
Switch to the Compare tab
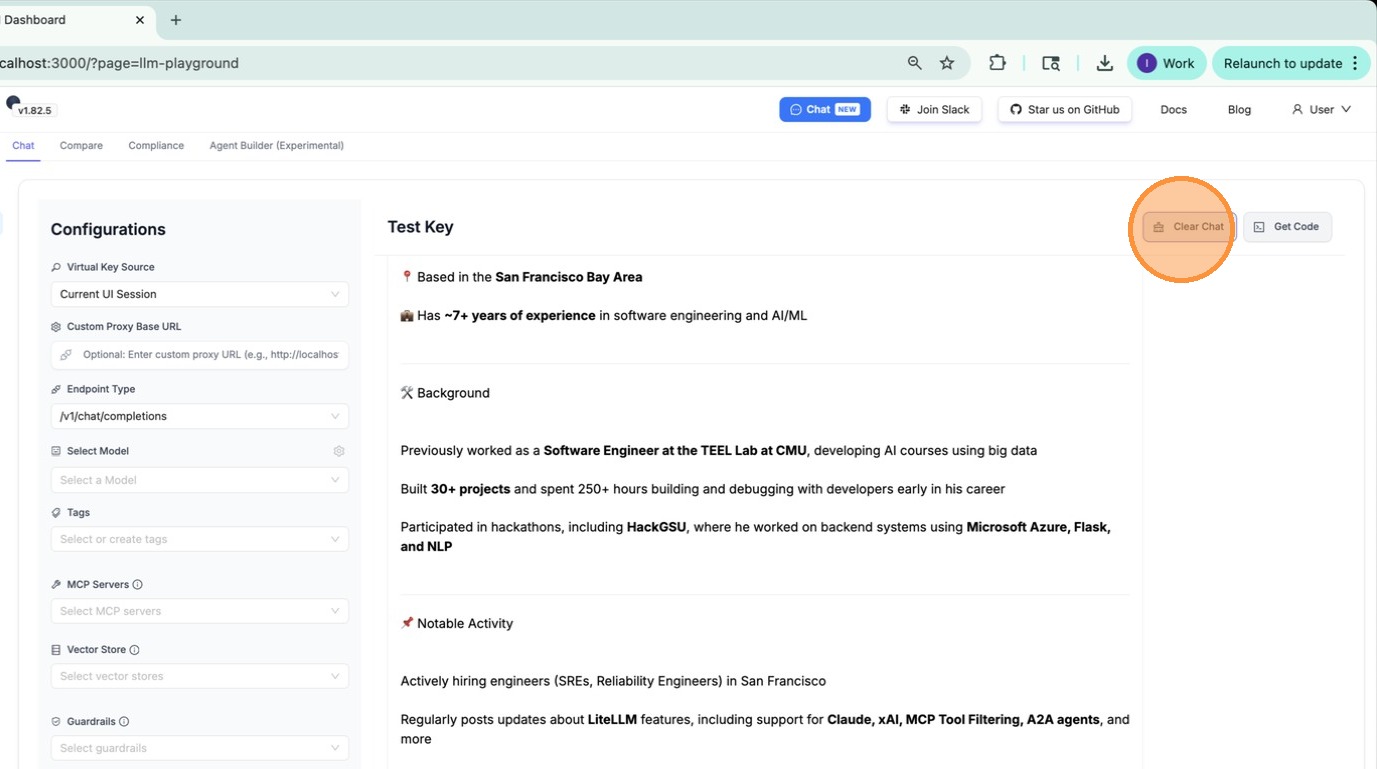coord(81,146)
